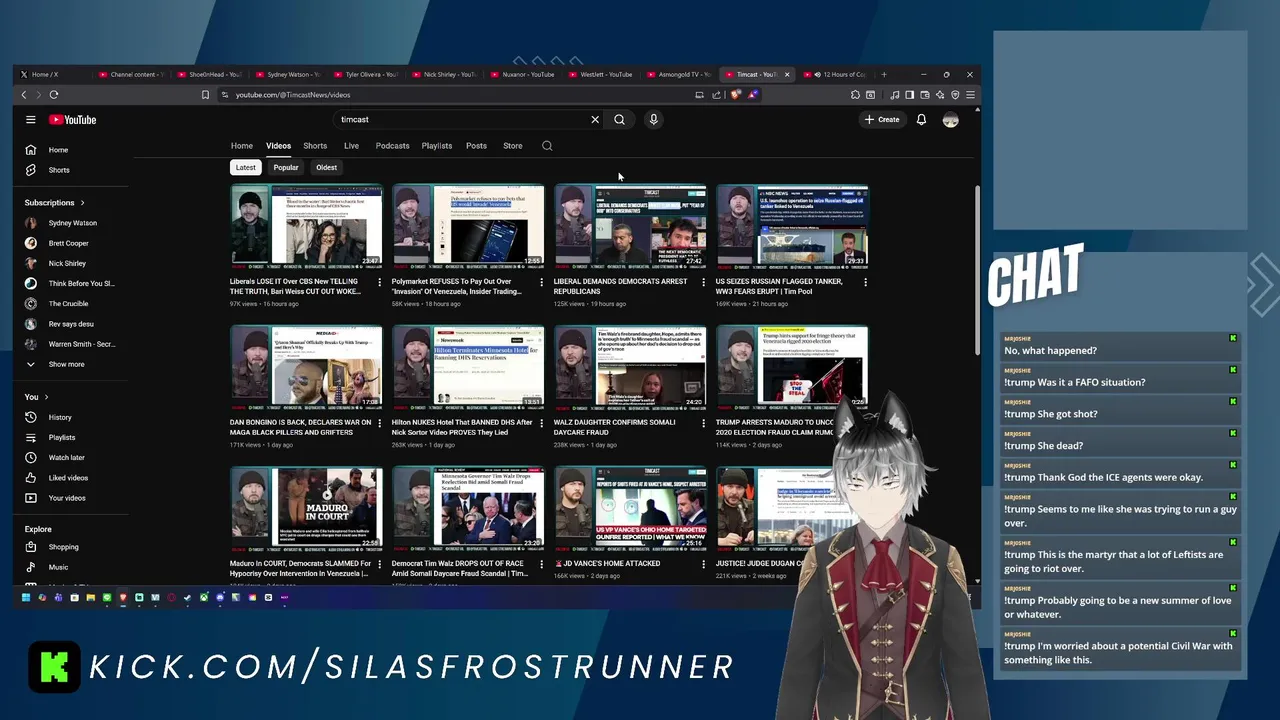Viewport: 1280px width, 720px height.
Task: Open Shopping under Explore
Action: click(75, 547)
